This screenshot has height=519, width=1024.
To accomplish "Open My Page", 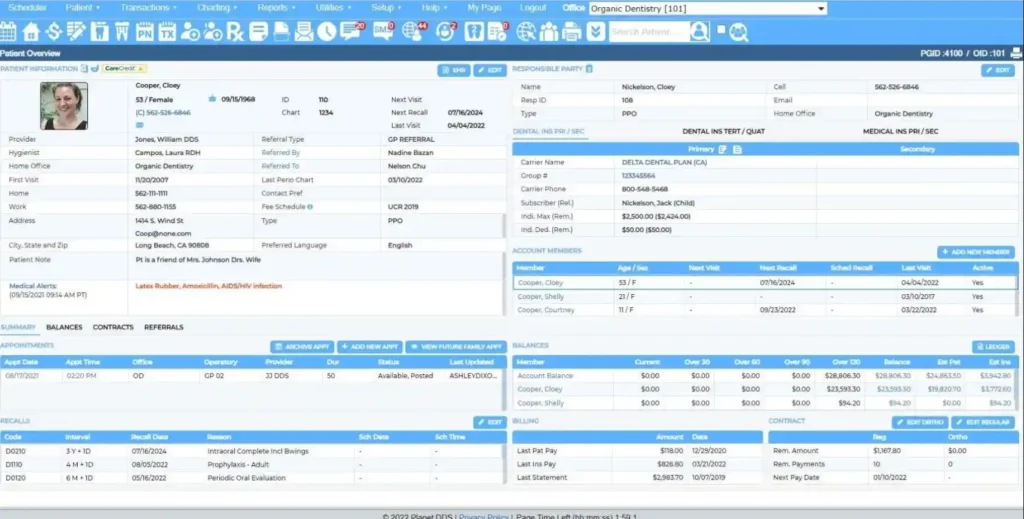I will [x=485, y=8].
